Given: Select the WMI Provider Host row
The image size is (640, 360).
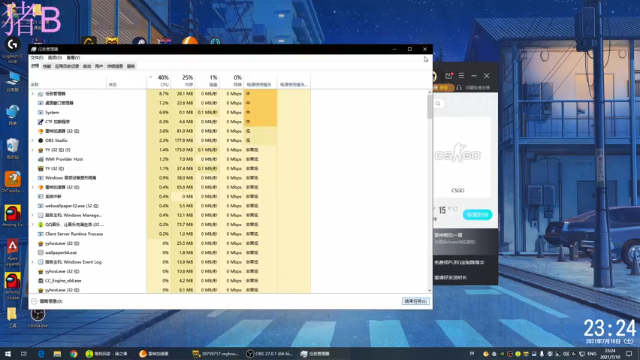Looking at the screenshot, I should pos(169,159).
